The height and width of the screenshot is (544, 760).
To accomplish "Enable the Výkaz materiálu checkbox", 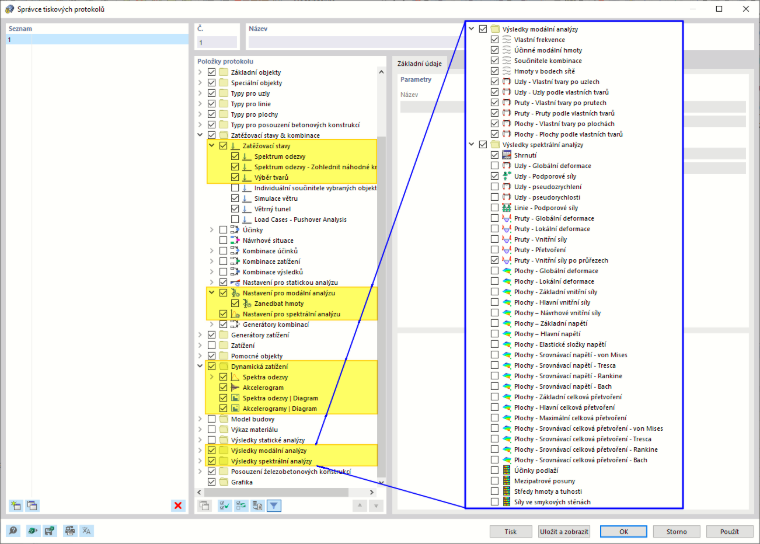I will (x=212, y=430).
